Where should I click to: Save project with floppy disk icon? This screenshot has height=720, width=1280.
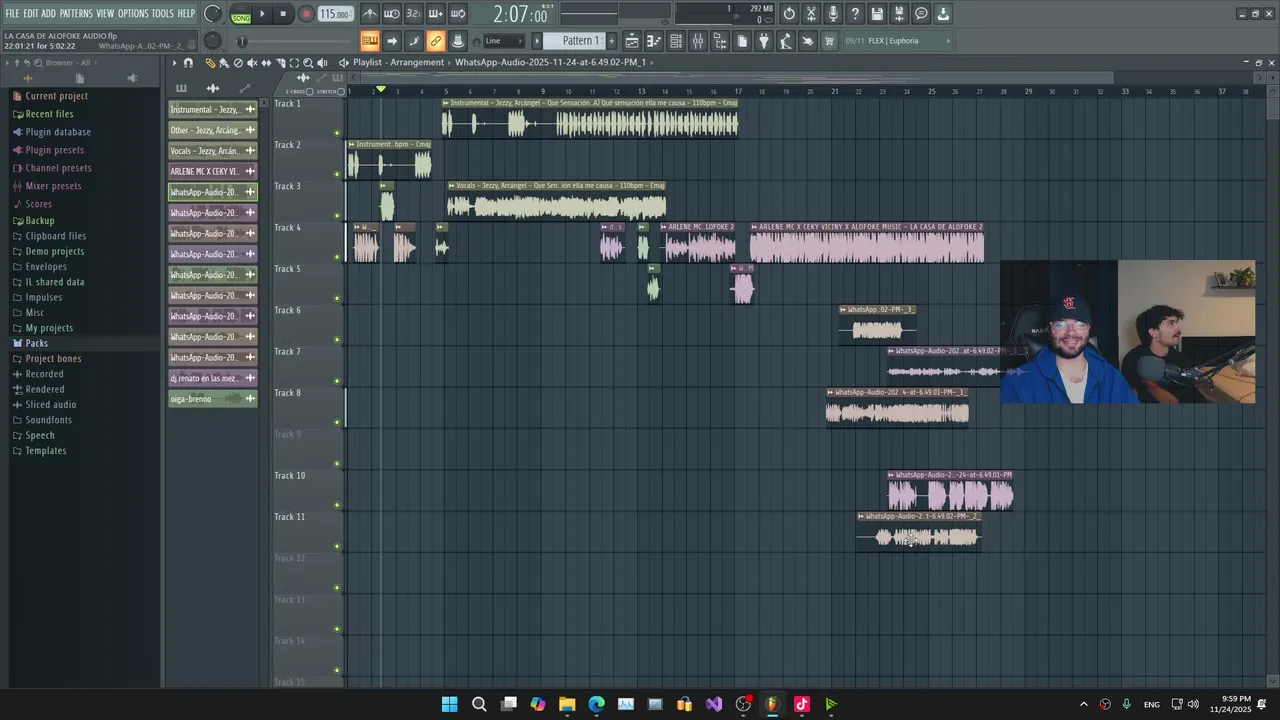(x=877, y=14)
